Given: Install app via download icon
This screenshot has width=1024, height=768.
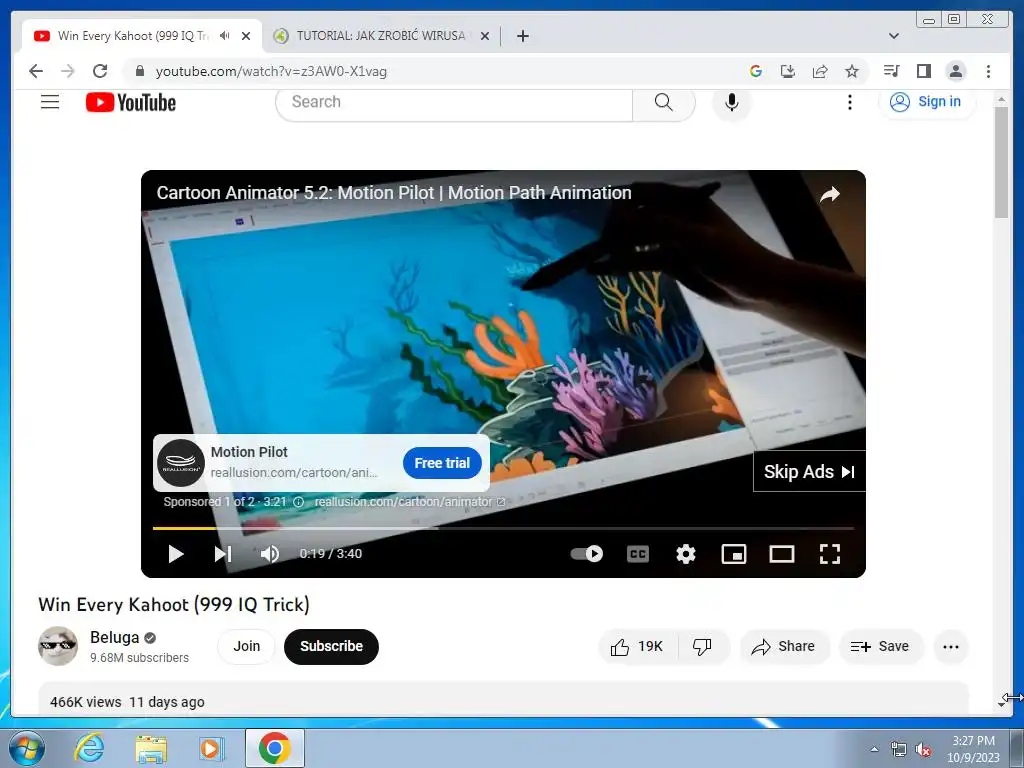Looking at the screenshot, I should click(788, 71).
